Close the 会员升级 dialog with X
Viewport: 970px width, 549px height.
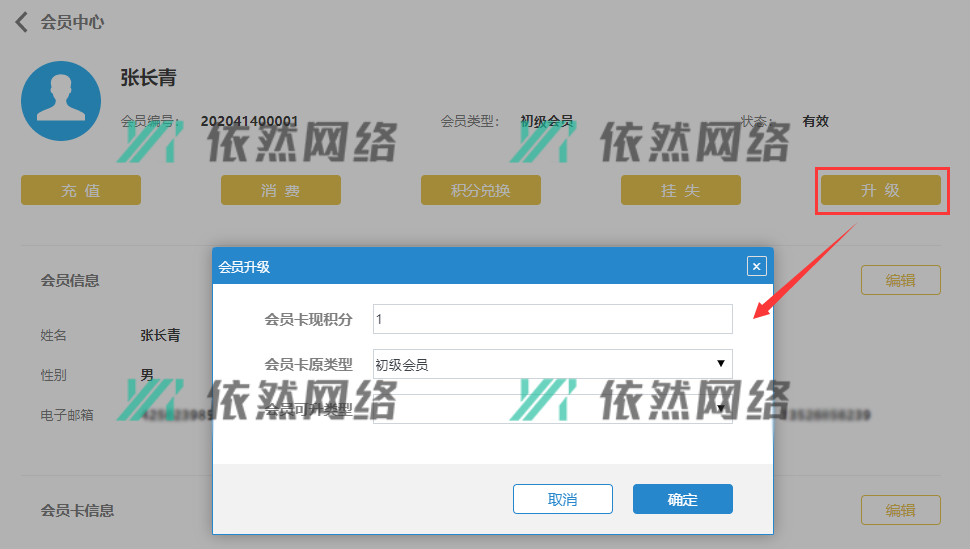tap(756, 266)
